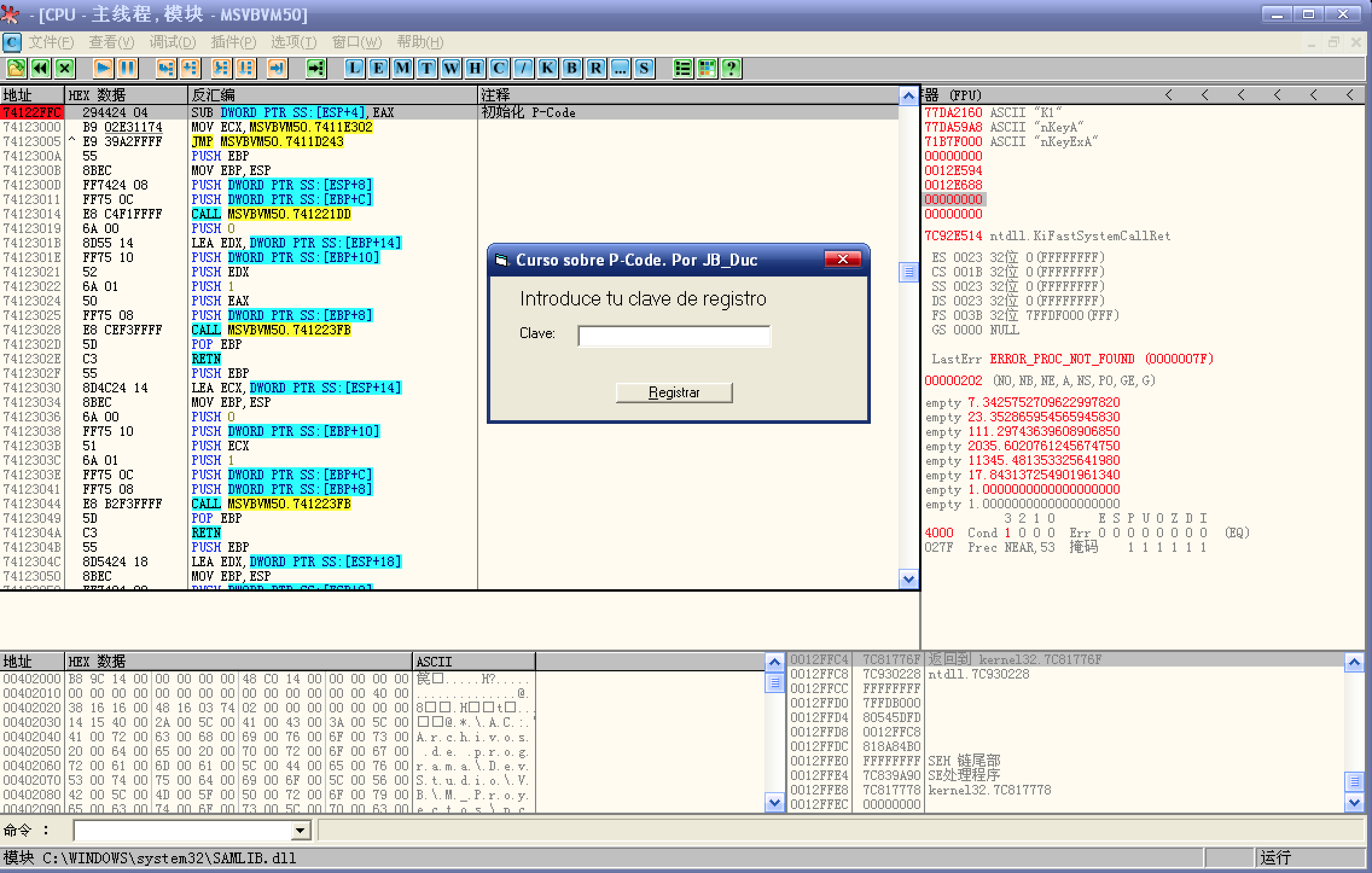This screenshot has width=1372, height=873.
Task: Click the Clave text input field
Action: pyautogui.click(x=674, y=336)
